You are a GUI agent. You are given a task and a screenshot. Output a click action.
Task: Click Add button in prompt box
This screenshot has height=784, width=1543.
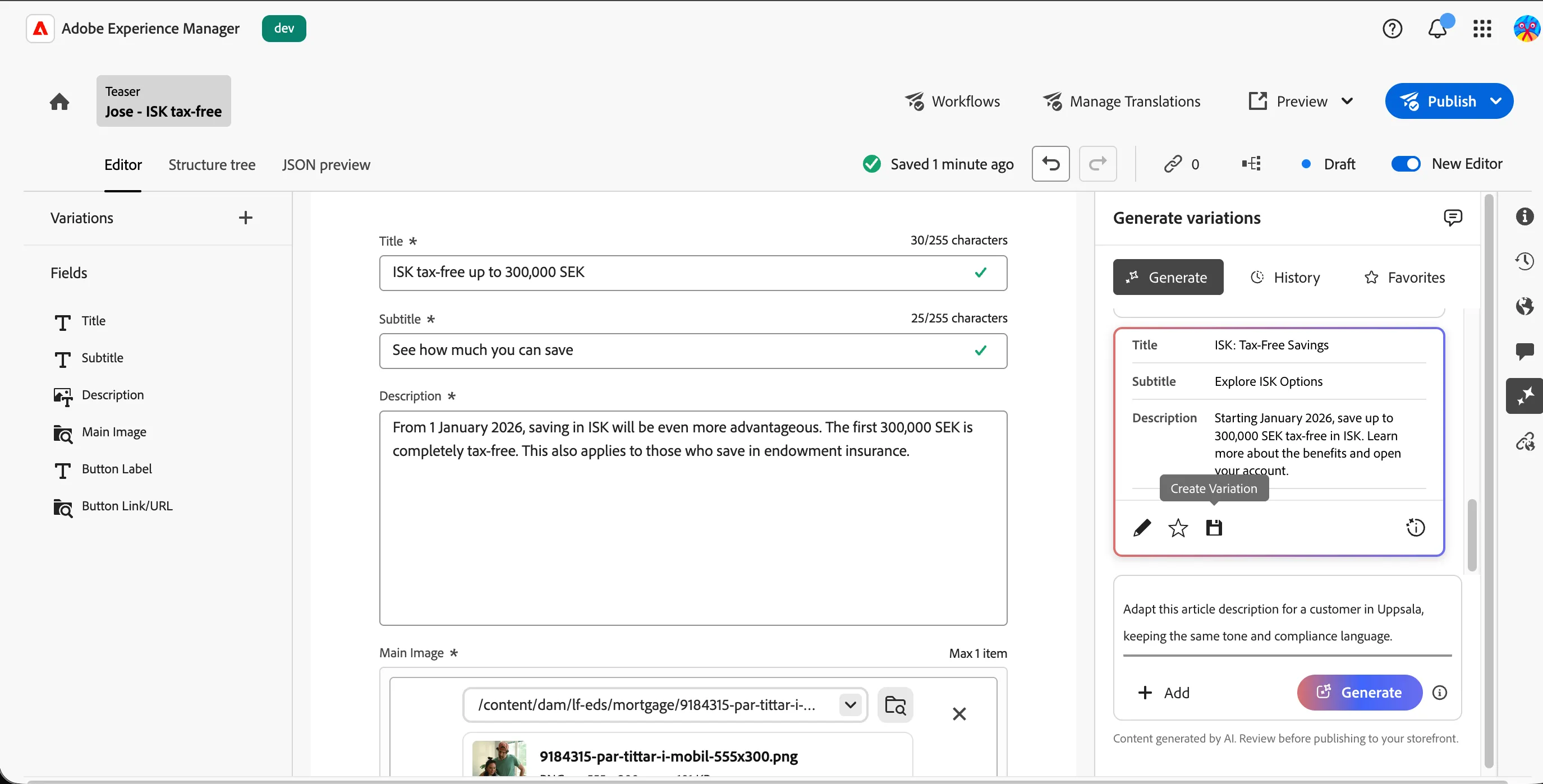click(x=1163, y=693)
